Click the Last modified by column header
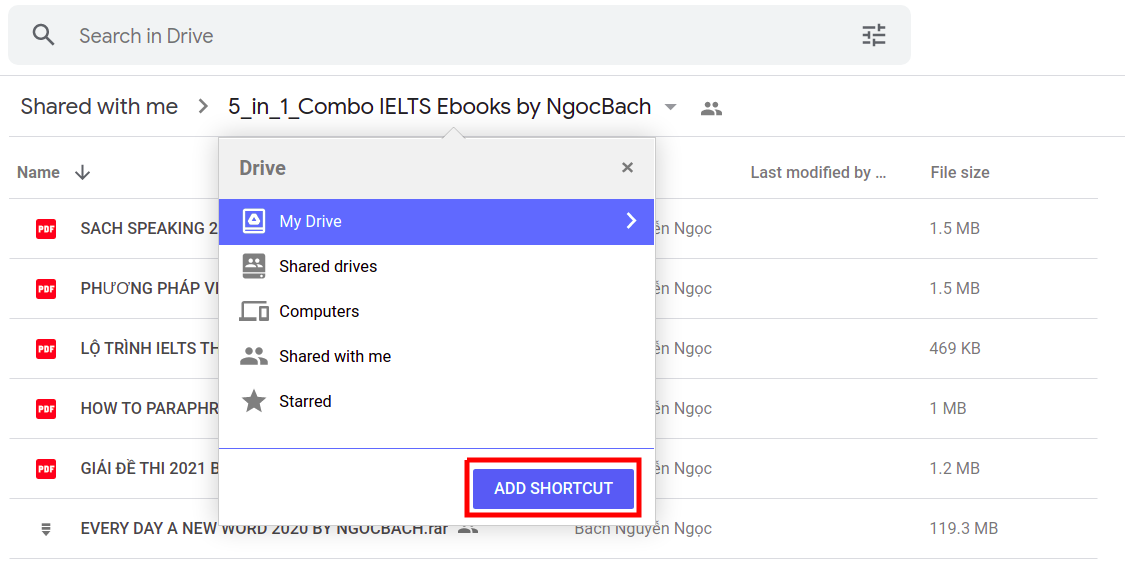 (818, 172)
